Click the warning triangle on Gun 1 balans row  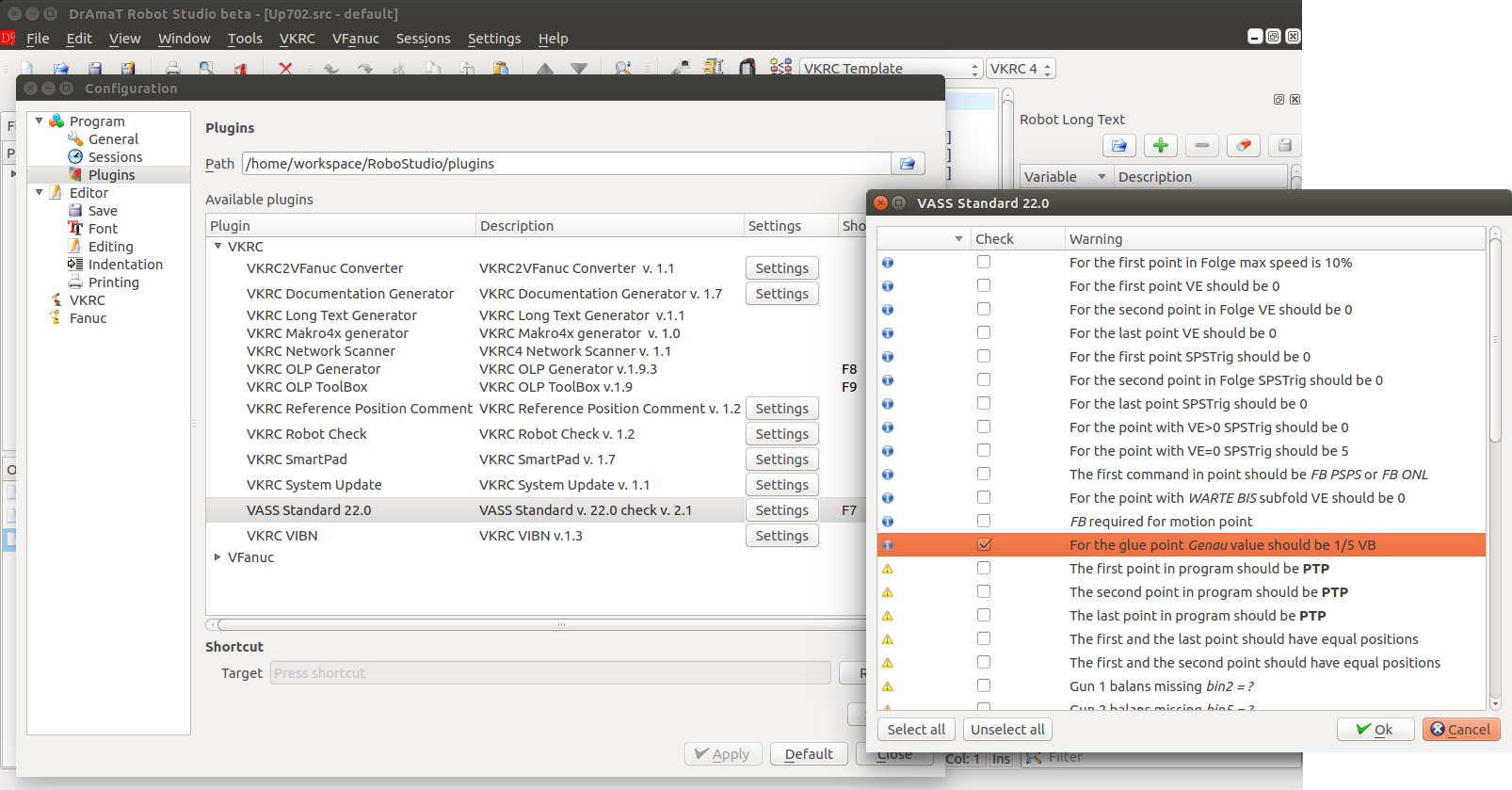click(x=887, y=686)
